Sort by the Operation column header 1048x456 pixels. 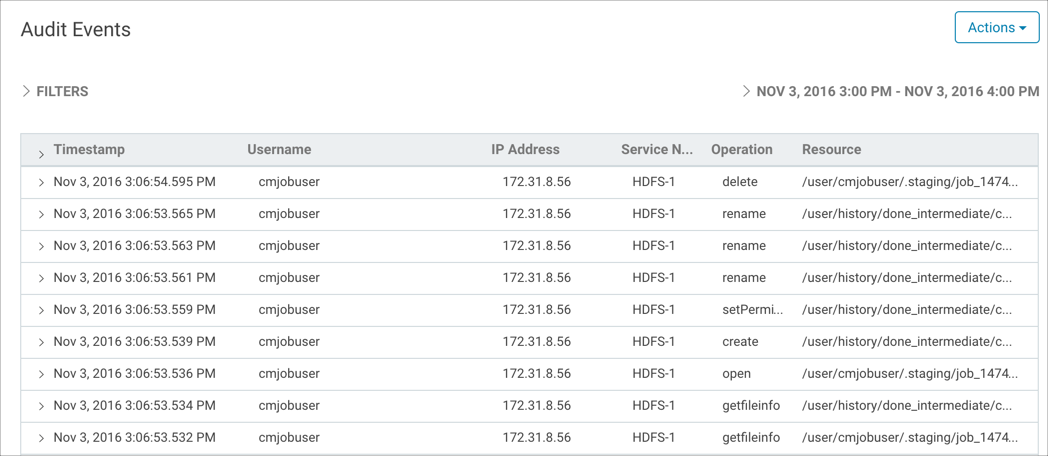coord(741,149)
